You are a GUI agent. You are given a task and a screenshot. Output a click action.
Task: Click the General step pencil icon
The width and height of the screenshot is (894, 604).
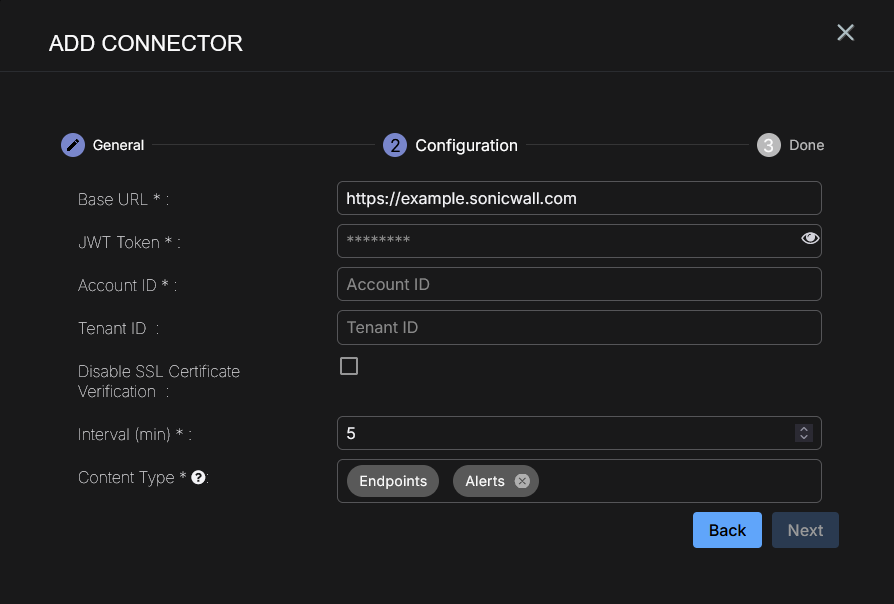click(72, 145)
